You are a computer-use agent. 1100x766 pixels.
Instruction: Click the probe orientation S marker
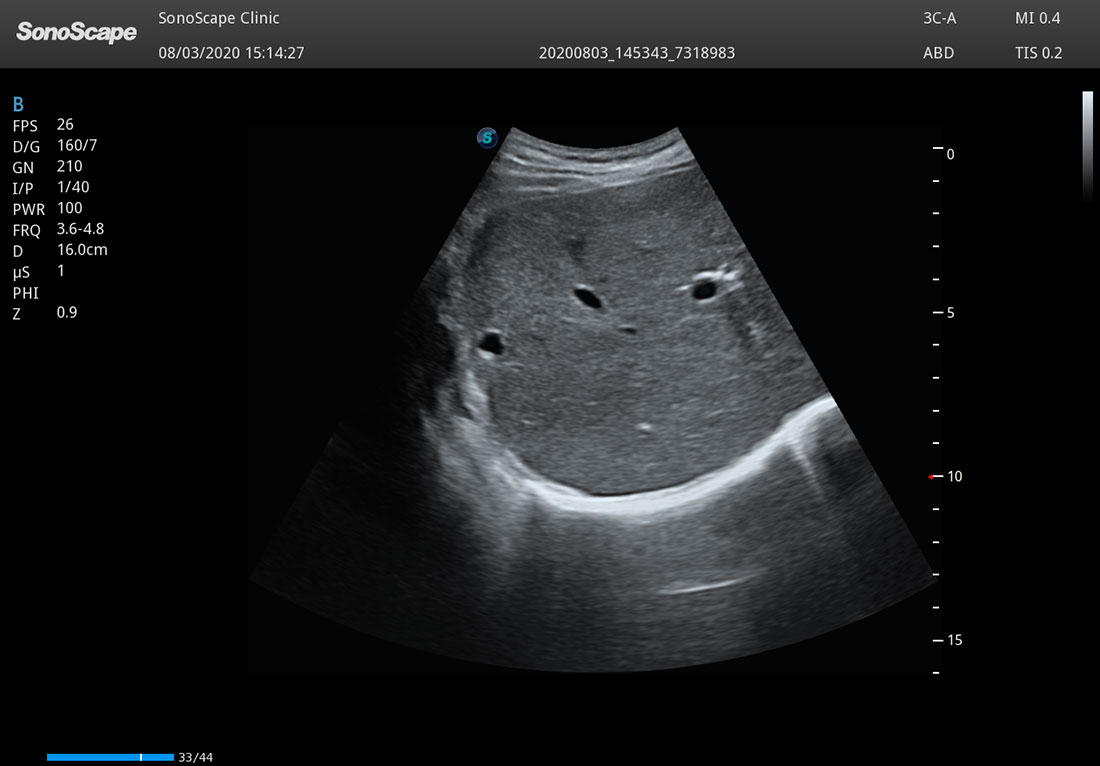coord(487,138)
